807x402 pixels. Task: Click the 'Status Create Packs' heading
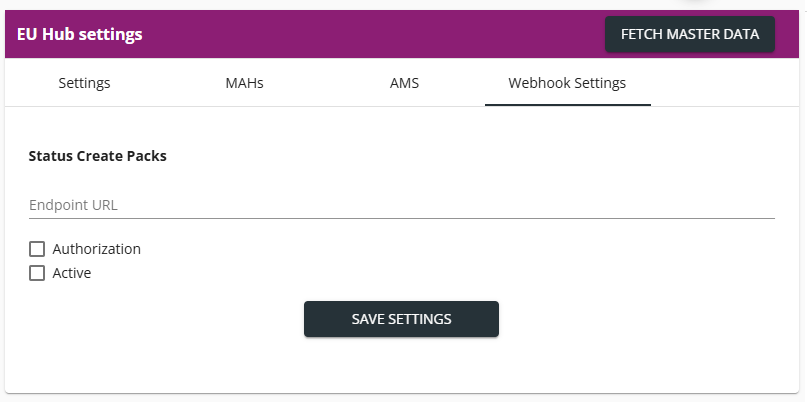tap(98, 156)
